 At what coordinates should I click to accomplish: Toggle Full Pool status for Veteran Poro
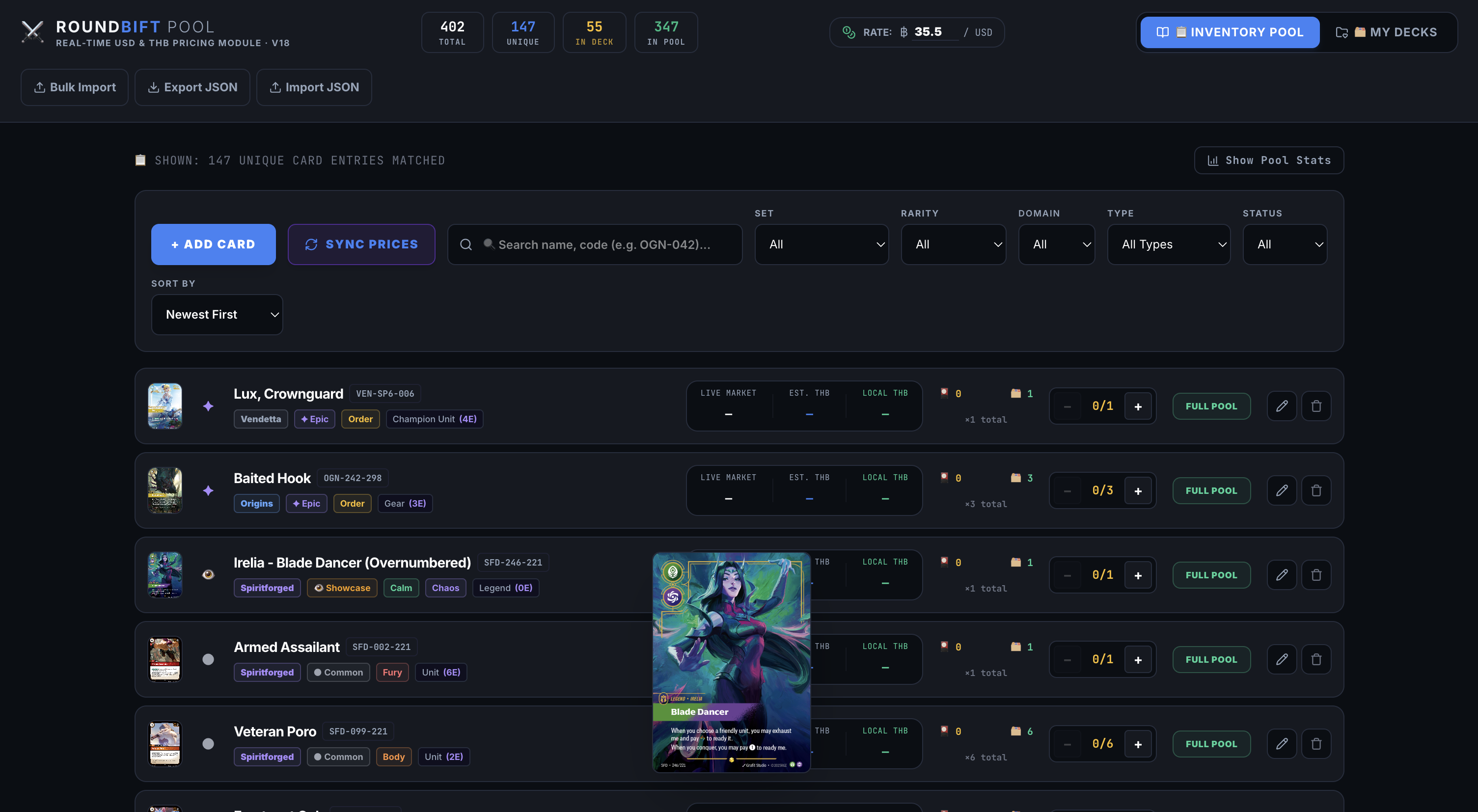click(1211, 744)
